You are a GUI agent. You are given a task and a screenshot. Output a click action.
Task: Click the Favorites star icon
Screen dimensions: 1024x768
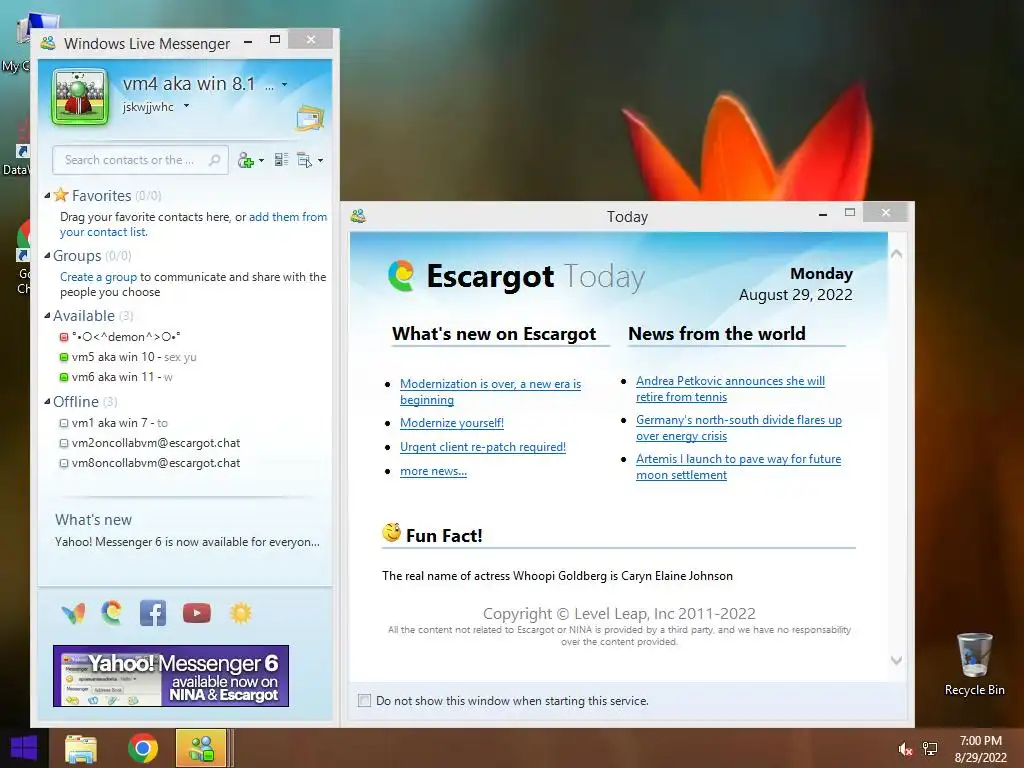coord(61,195)
